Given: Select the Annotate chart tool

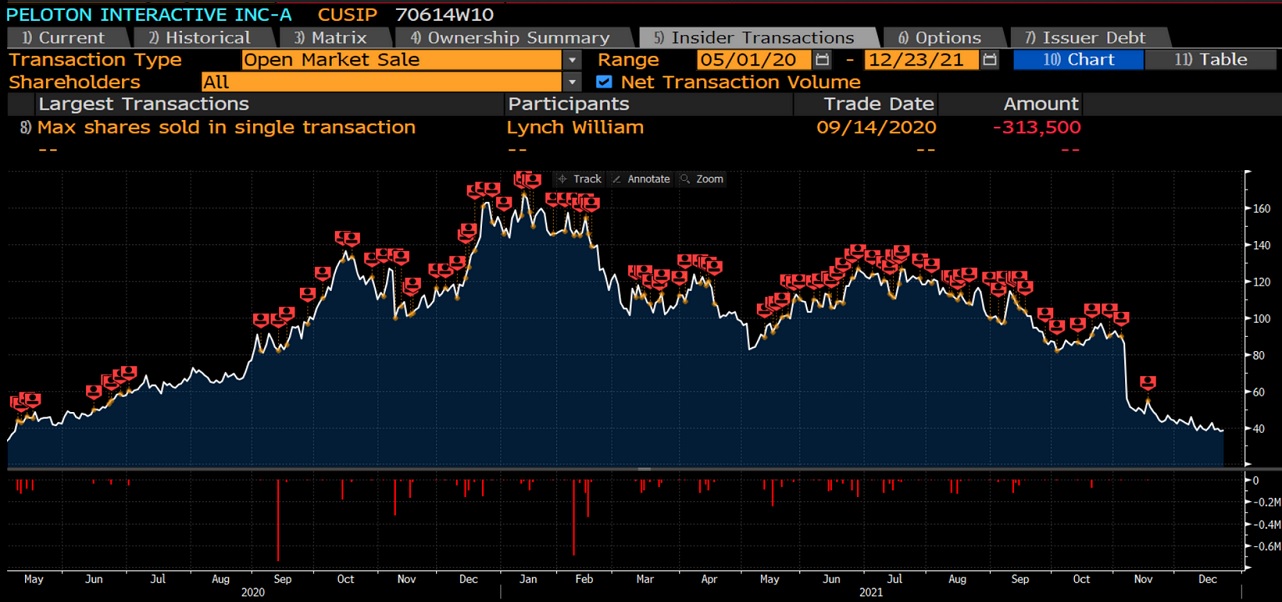Looking at the screenshot, I should click(640, 179).
